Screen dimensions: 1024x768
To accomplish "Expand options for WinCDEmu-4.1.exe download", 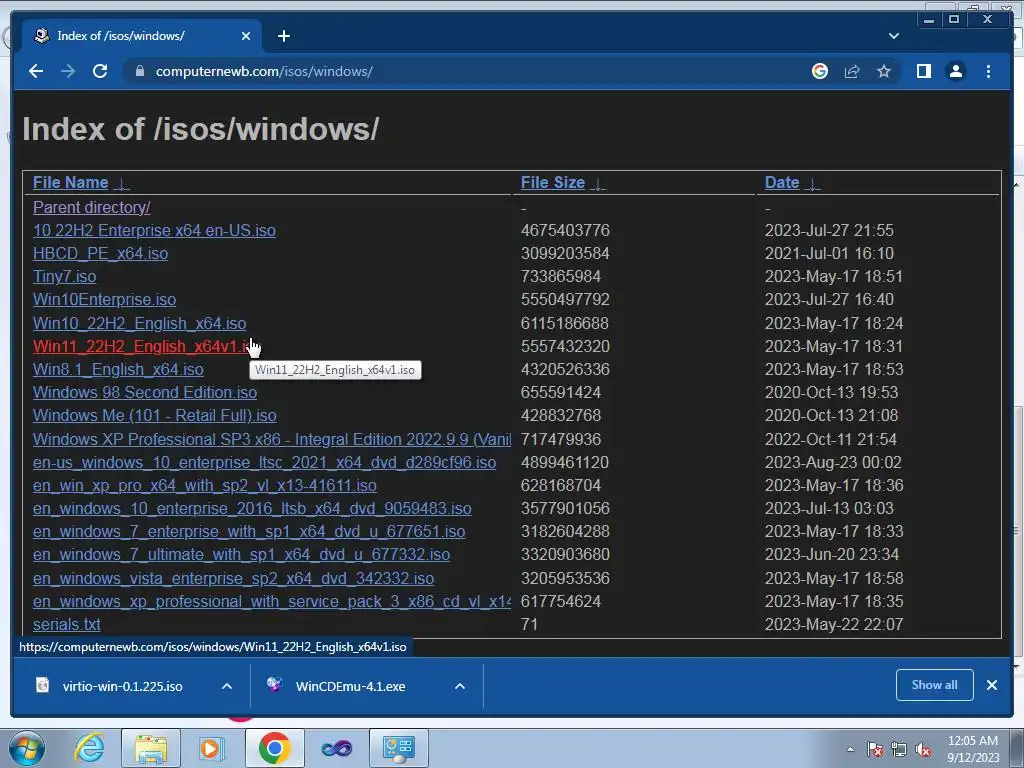I will (x=460, y=686).
